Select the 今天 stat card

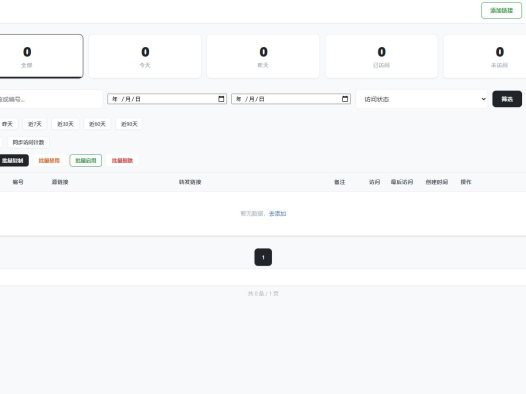[145, 56]
